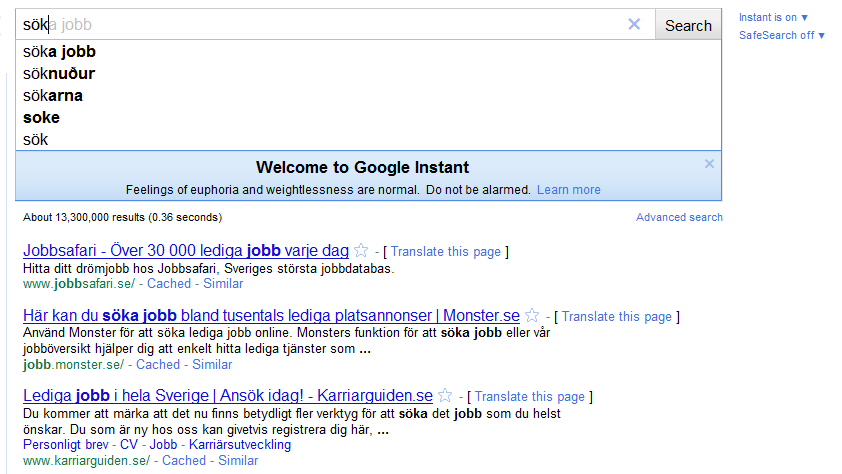Viewport: 842px width, 474px height.
Task: Open the Personligt brev sitelink
Action: [66, 444]
